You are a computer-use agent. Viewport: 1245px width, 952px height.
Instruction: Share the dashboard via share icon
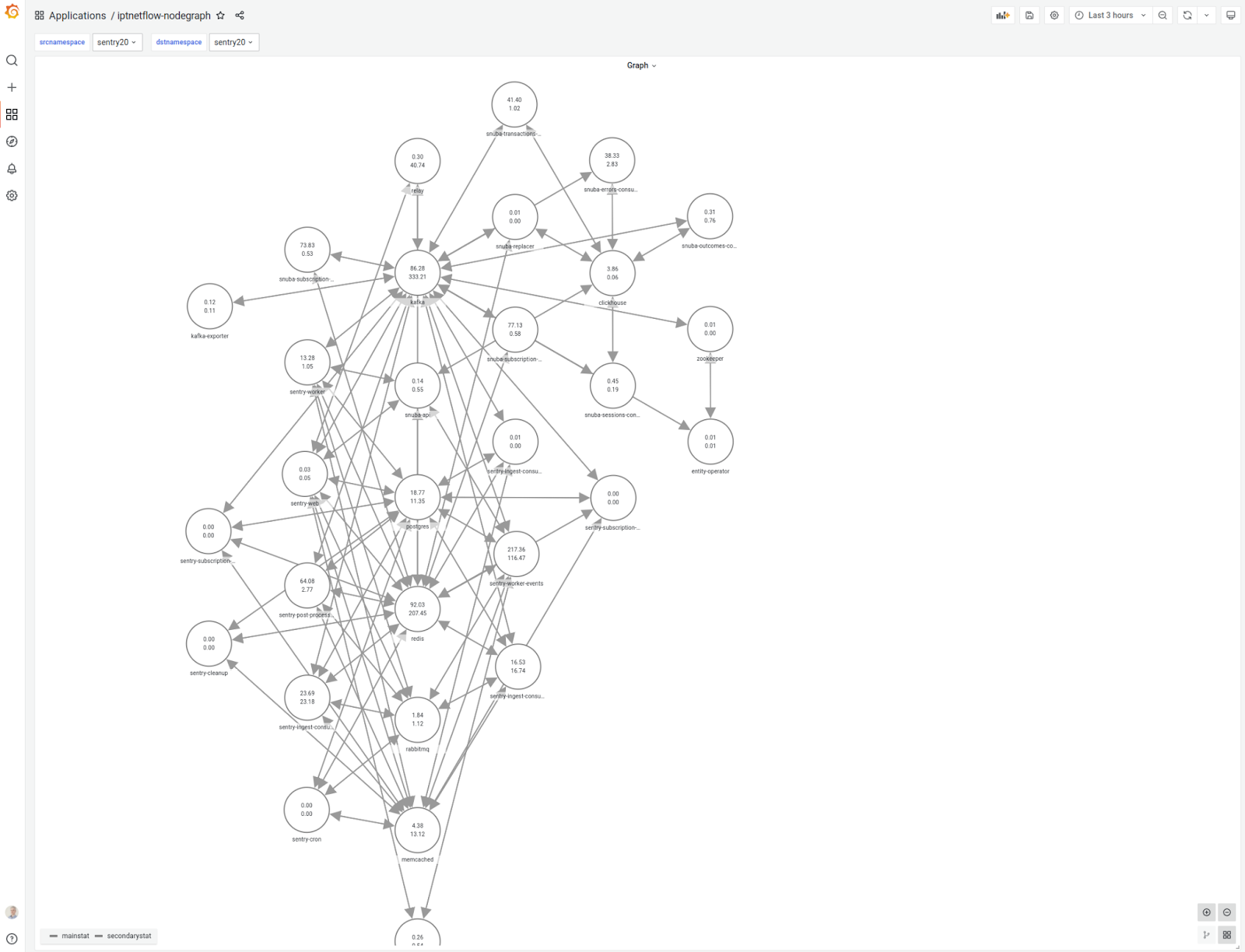(240, 16)
